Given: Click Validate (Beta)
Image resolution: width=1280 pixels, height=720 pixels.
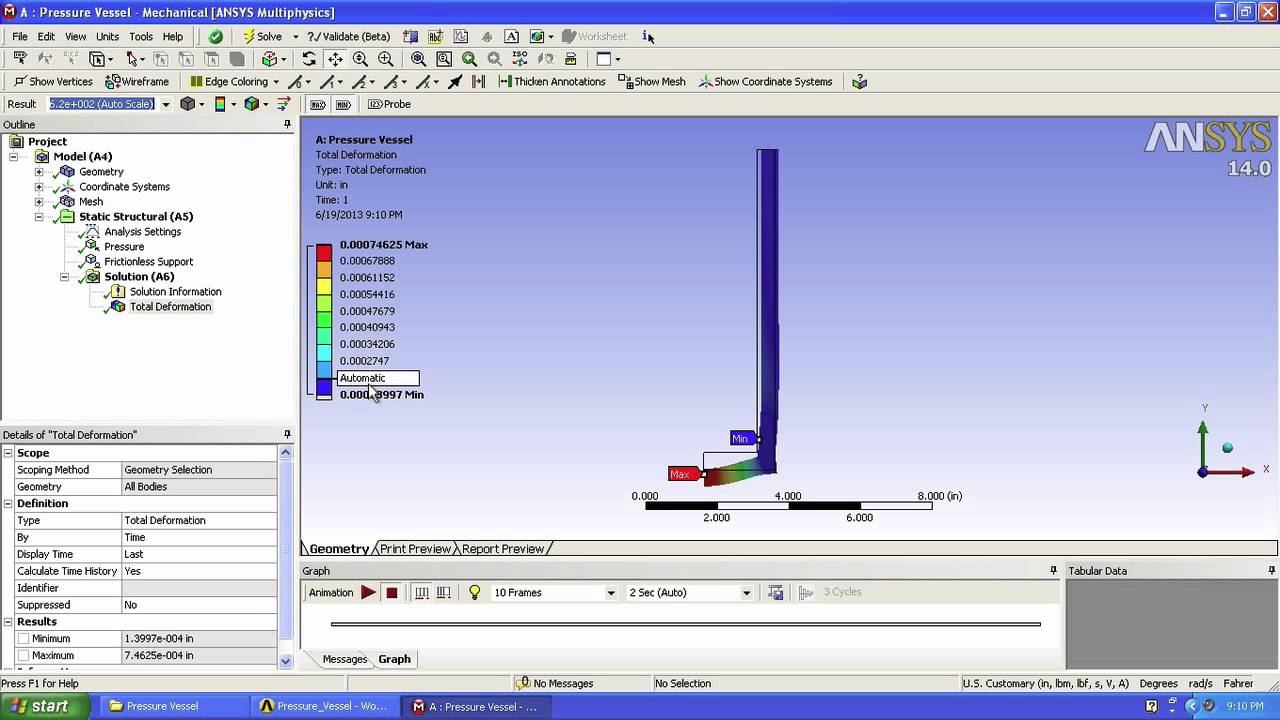Looking at the screenshot, I should point(348,37).
